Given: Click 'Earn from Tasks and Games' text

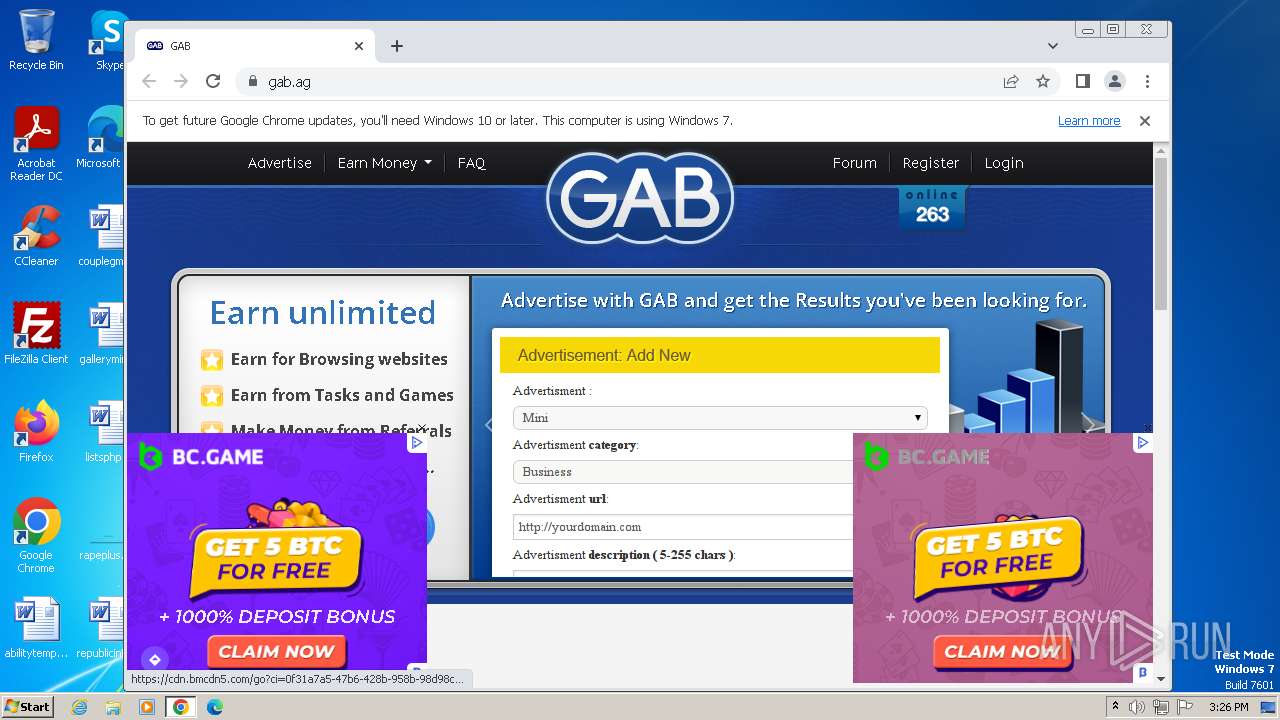Looking at the screenshot, I should point(342,395).
